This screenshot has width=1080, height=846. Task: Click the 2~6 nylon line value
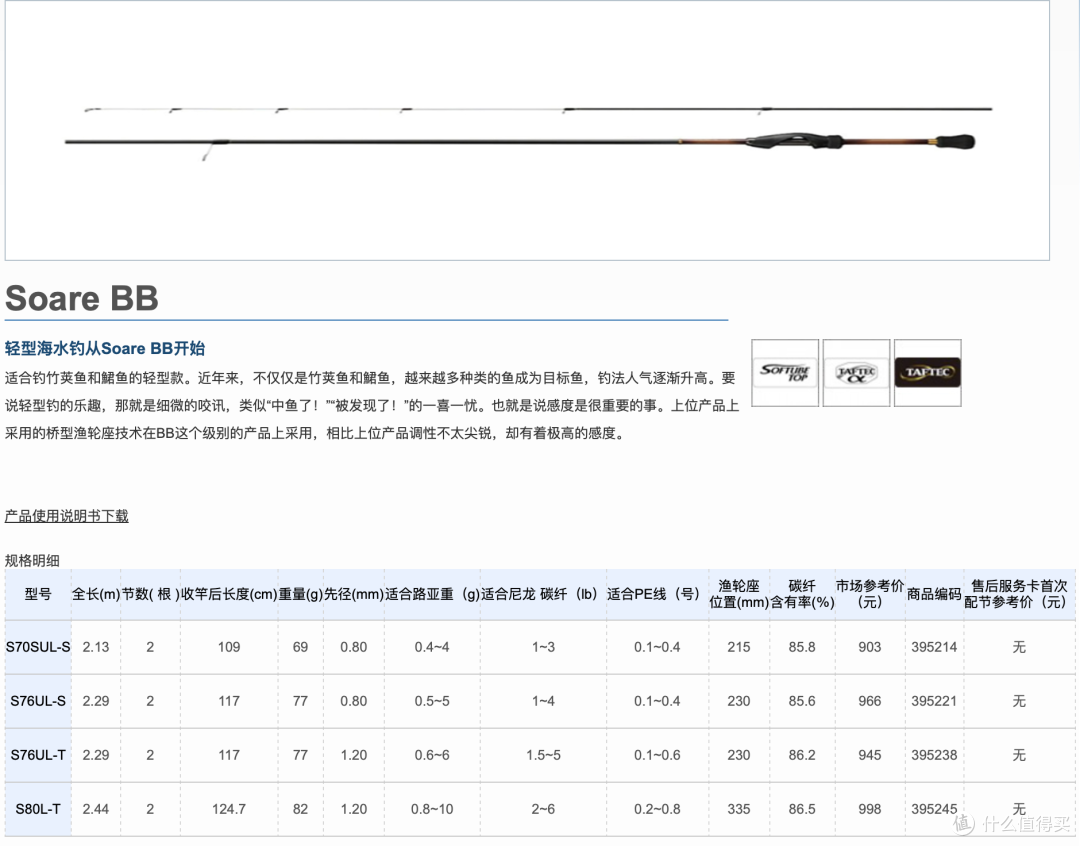coord(543,809)
